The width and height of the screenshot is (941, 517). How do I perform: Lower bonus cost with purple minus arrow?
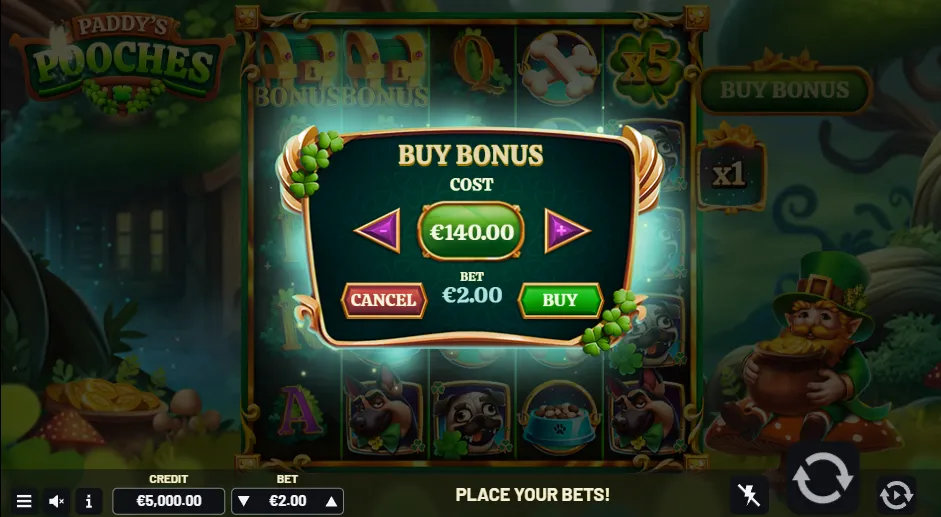[378, 231]
